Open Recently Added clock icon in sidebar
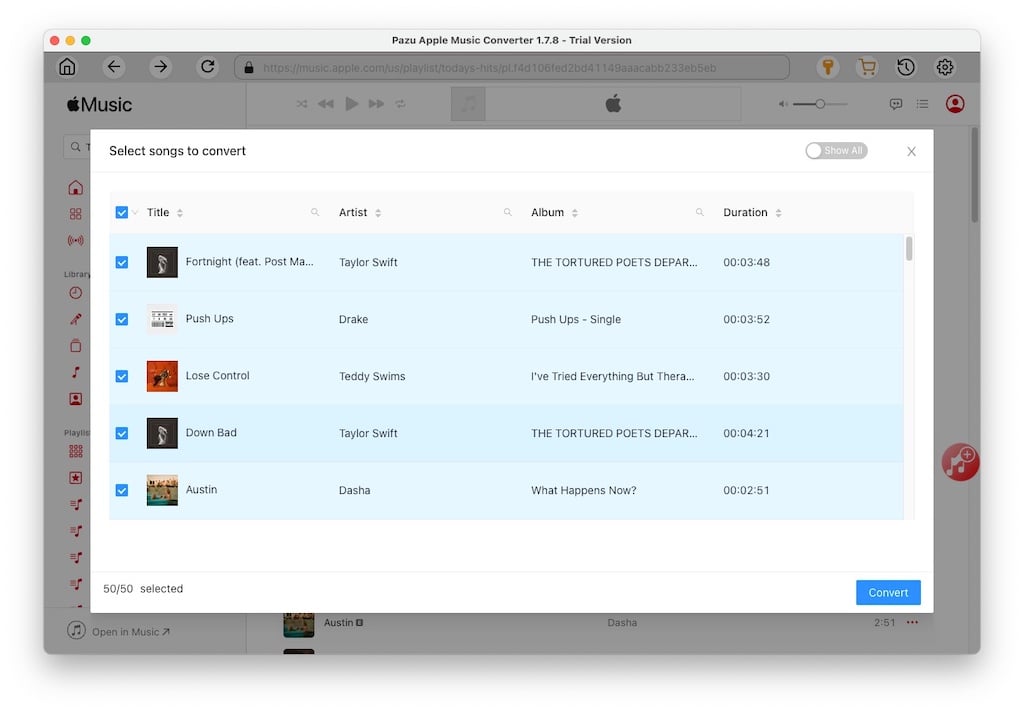The height and width of the screenshot is (712, 1024). point(76,293)
